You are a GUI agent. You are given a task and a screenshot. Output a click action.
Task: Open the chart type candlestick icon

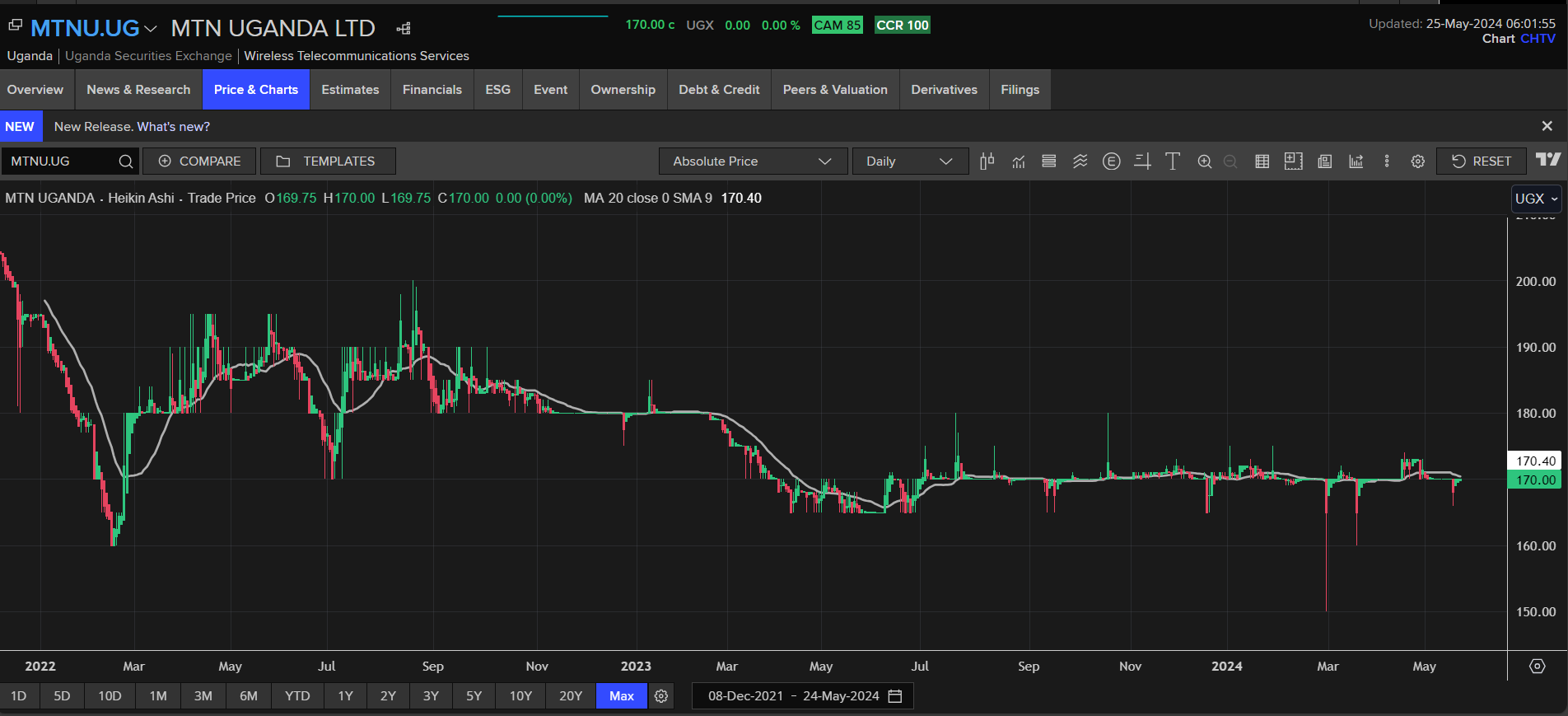(x=987, y=161)
